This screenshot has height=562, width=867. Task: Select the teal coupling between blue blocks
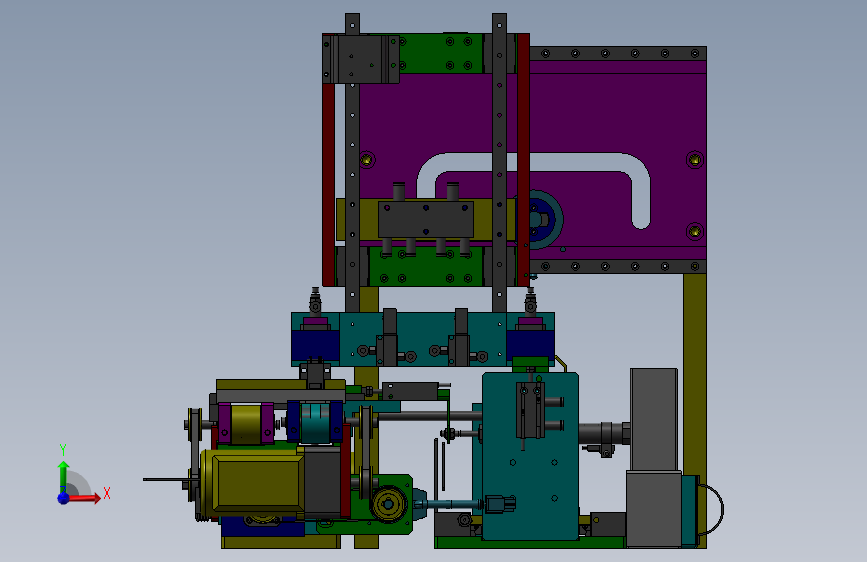click(x=315, y=423)
